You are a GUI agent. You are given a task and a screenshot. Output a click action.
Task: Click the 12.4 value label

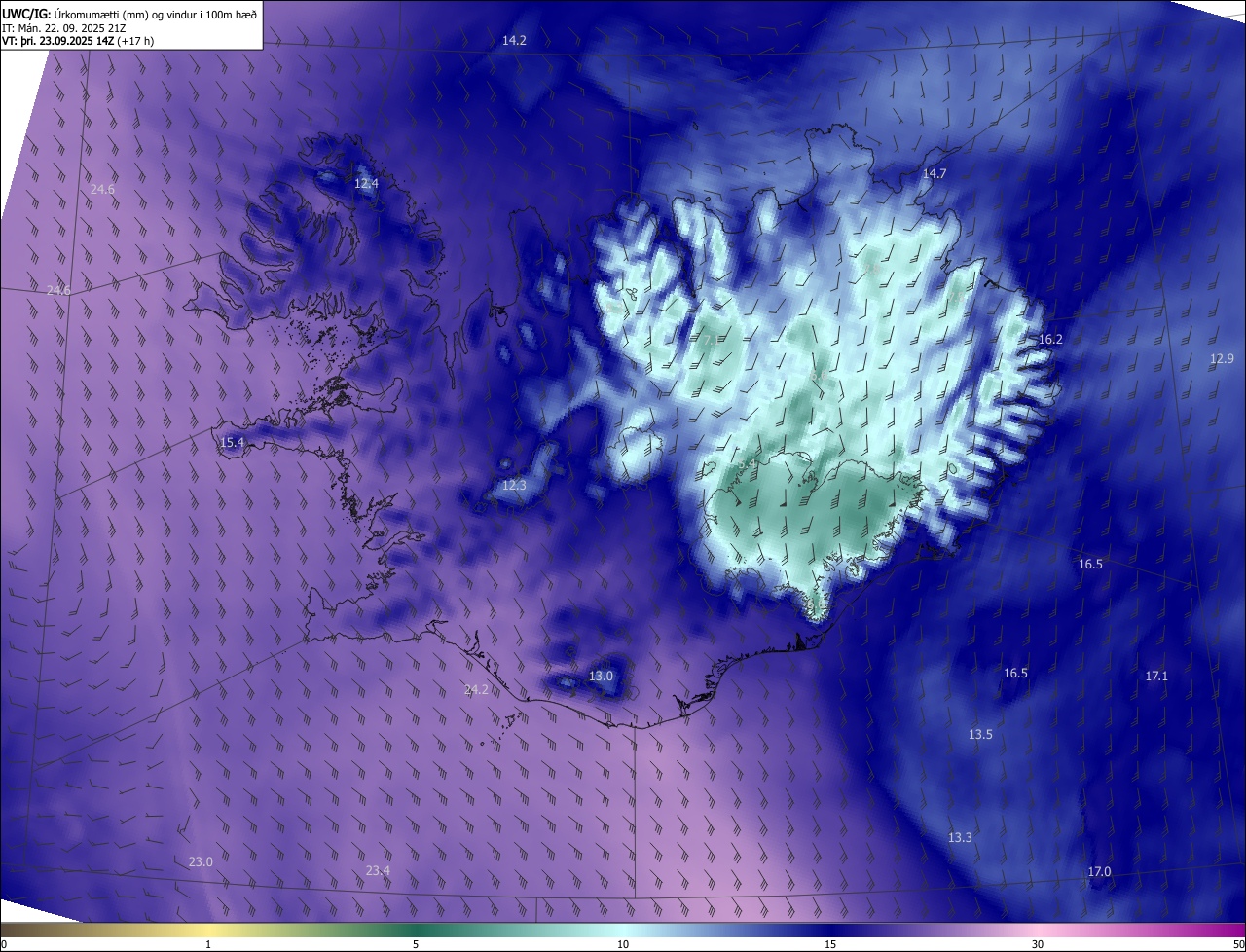(366, 183)
